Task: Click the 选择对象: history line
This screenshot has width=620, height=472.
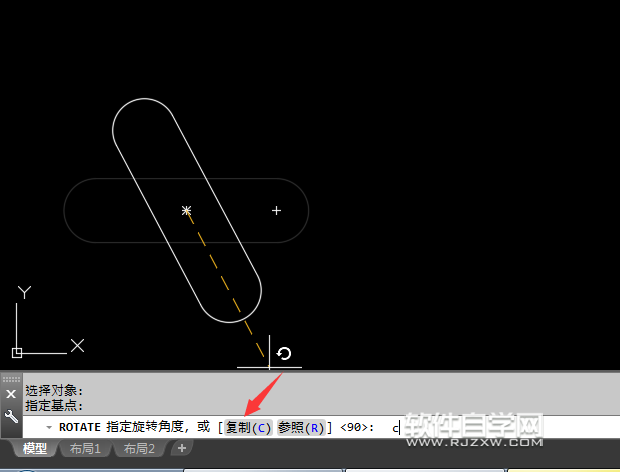Action: 54,391
